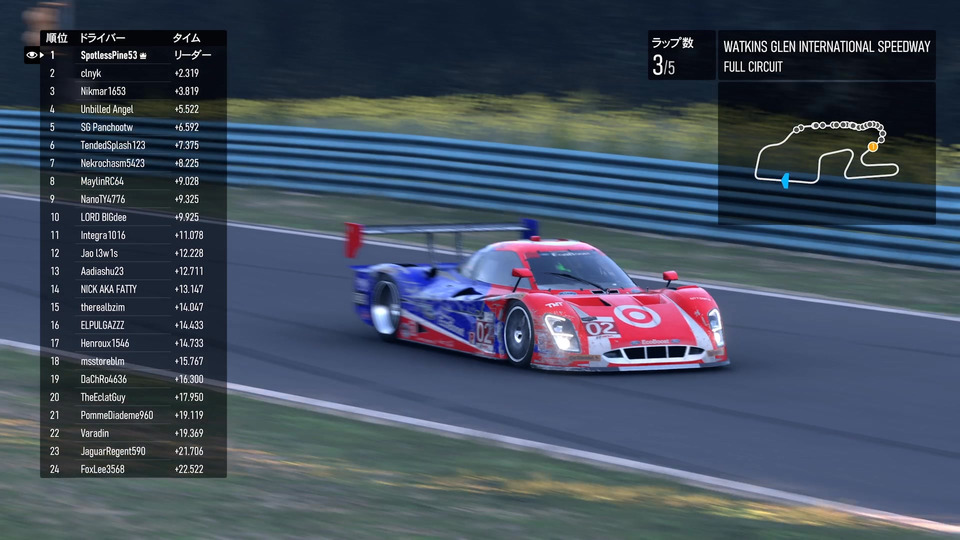Viewport: 960px width, 540px height.
Task: Click the track outline minimap
Action: [827, 153]
